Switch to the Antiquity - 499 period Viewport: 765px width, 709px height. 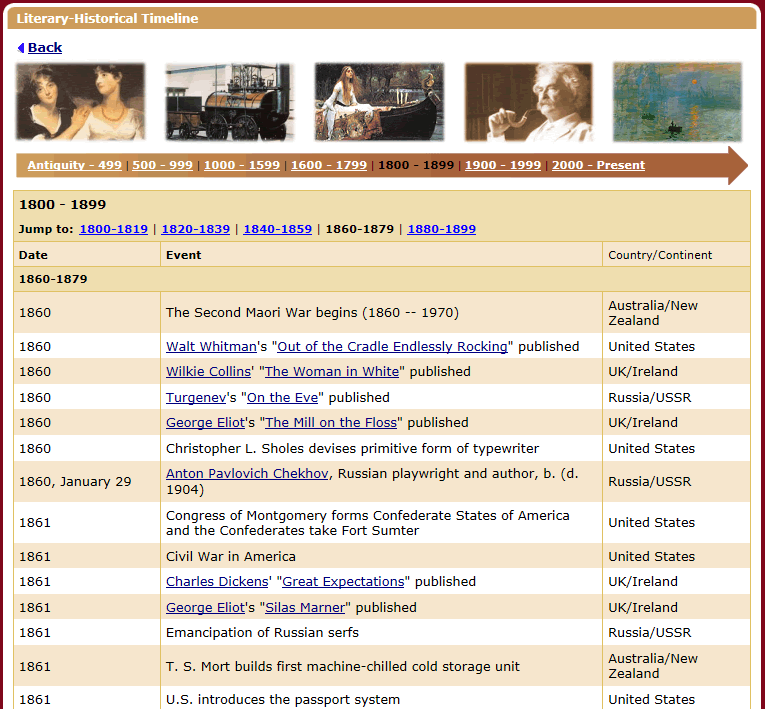pyautogui.click(x=75, y=165)
